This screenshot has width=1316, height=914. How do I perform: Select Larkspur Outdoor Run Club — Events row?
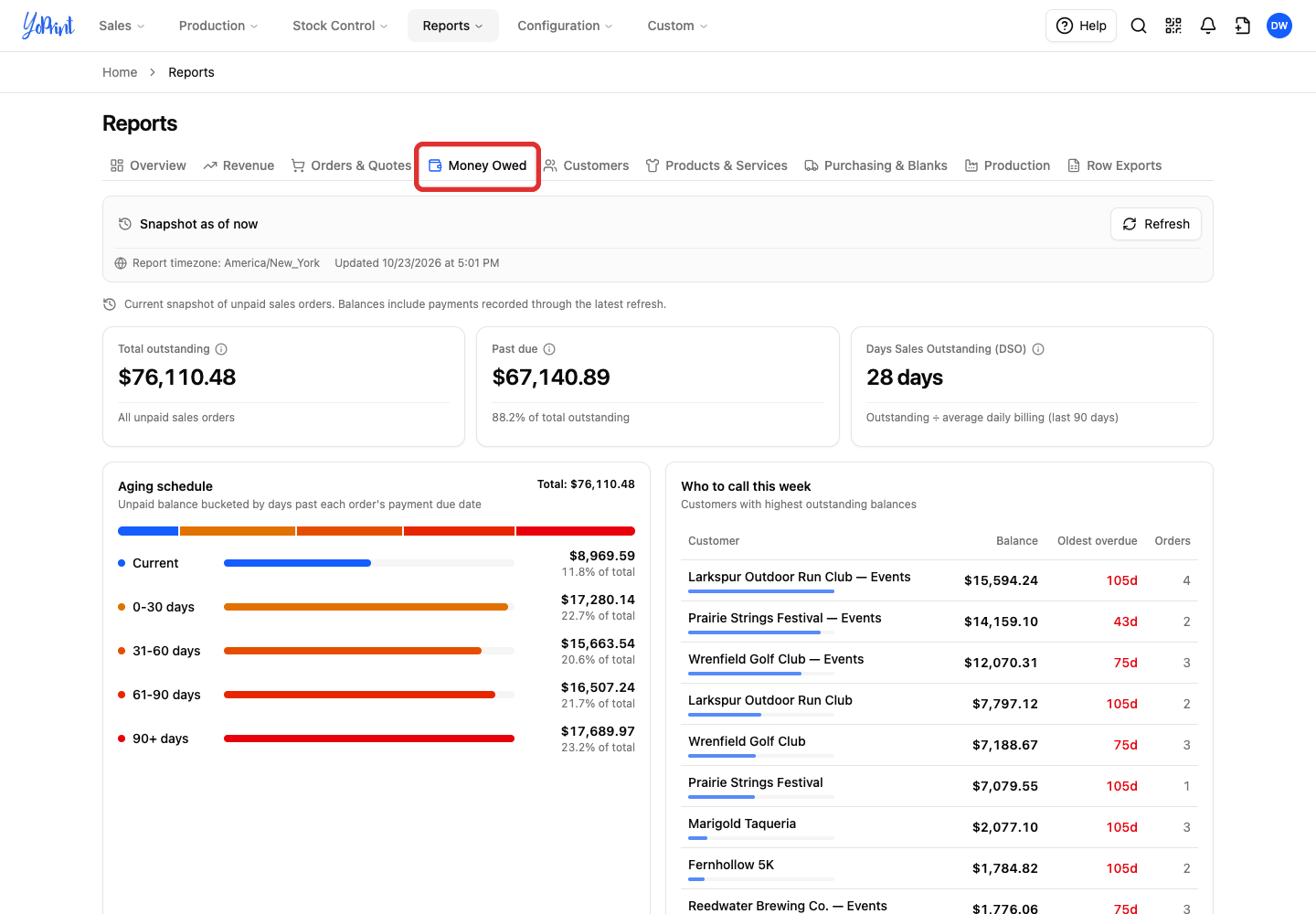939,580
